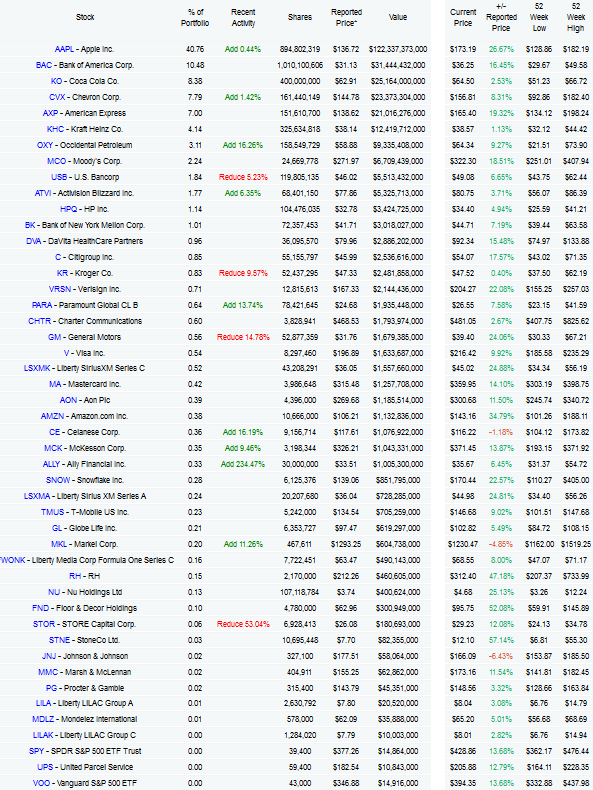
Task: Open the CHTR Charter Communications ticker
Action: click(x=39, y=321)
